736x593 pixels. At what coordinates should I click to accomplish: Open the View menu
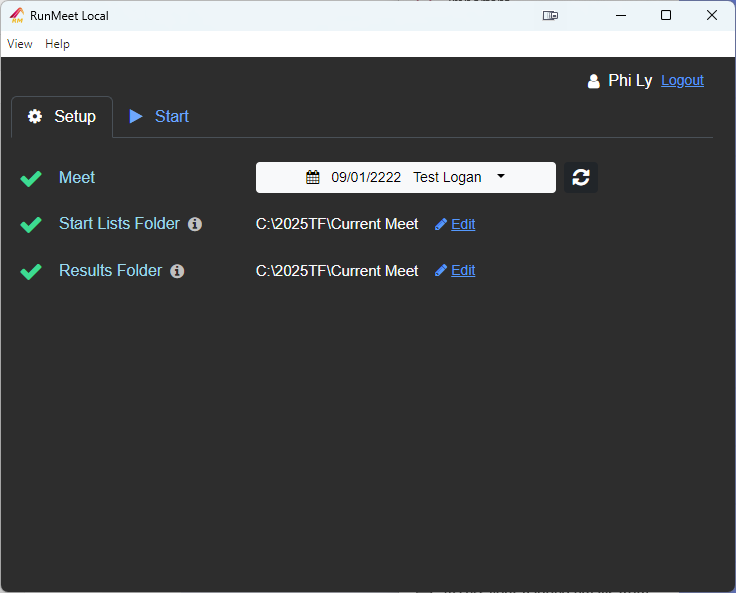point(20,44)
